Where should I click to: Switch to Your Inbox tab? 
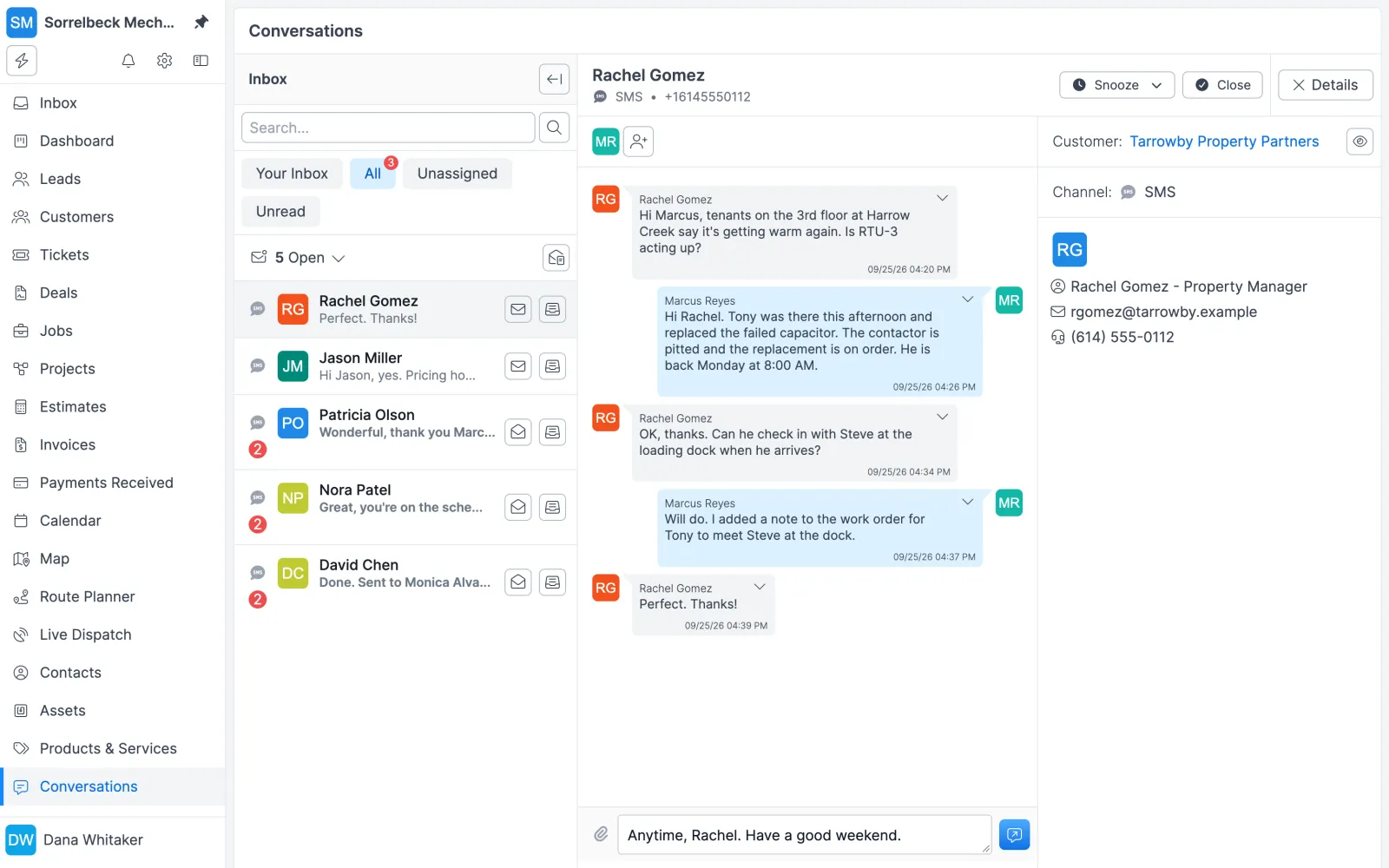click(292, 174)
